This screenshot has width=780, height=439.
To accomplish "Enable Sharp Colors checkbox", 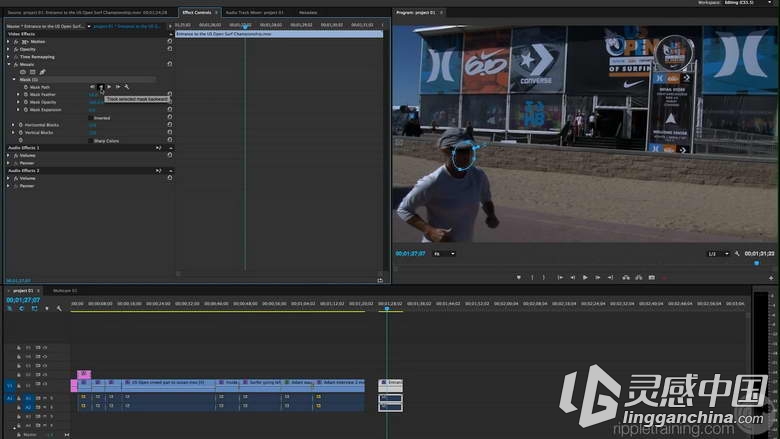I will point(91,141).
